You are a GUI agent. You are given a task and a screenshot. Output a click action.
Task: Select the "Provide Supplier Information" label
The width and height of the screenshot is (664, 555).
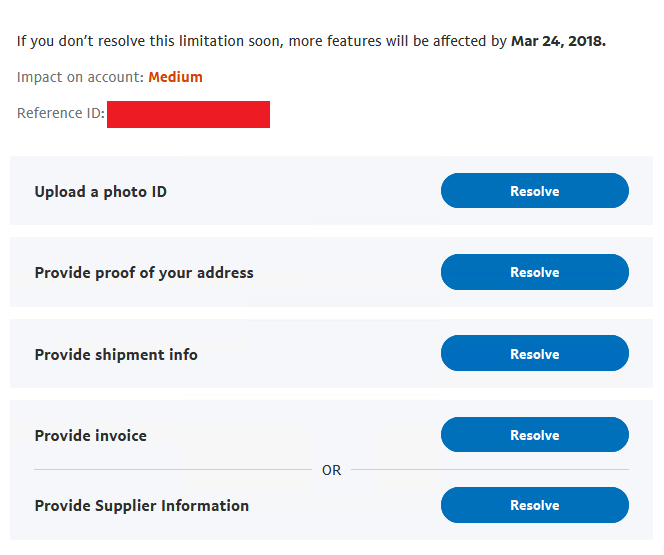pyautogui.click(x=141, y=505)
